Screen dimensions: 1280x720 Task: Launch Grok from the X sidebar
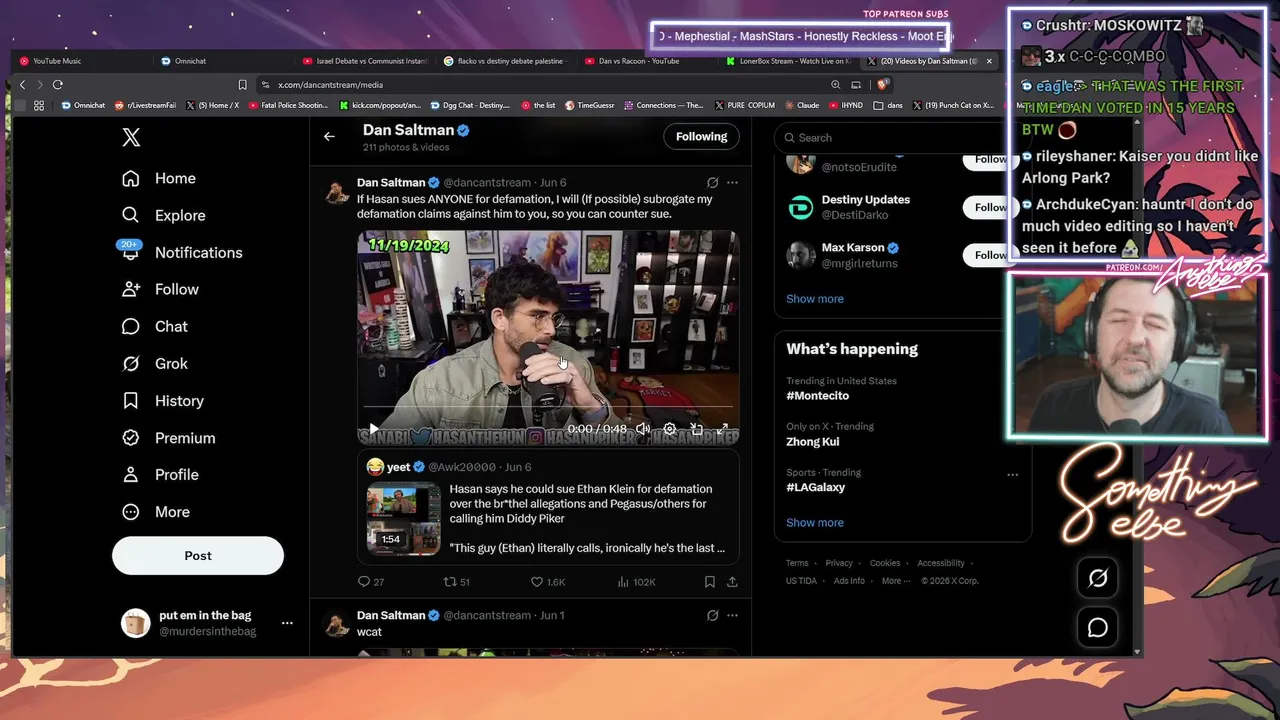click(x=155, y=363)
